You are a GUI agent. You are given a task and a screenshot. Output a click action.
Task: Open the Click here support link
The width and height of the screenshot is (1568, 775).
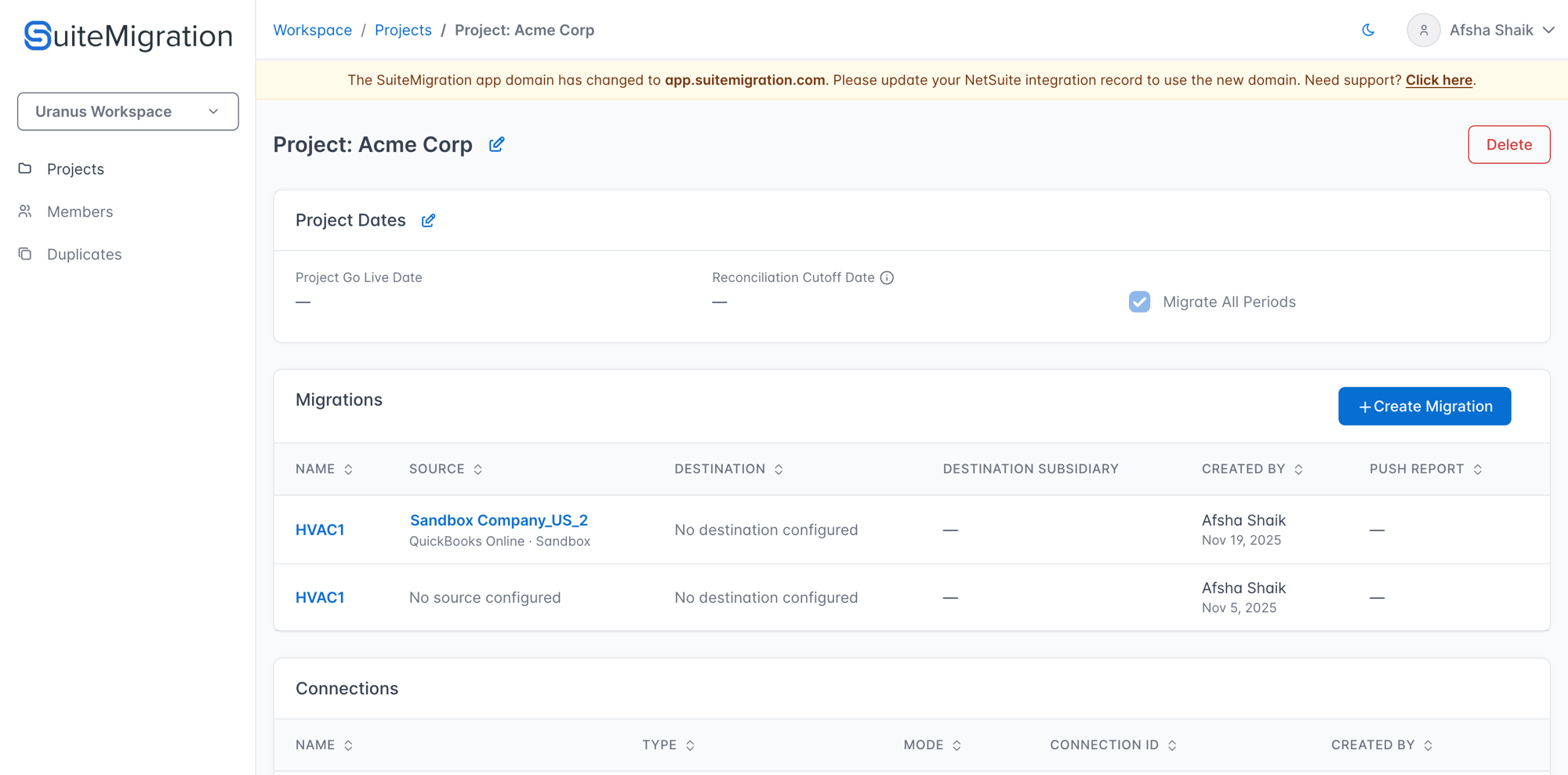tap(1439, 80)
